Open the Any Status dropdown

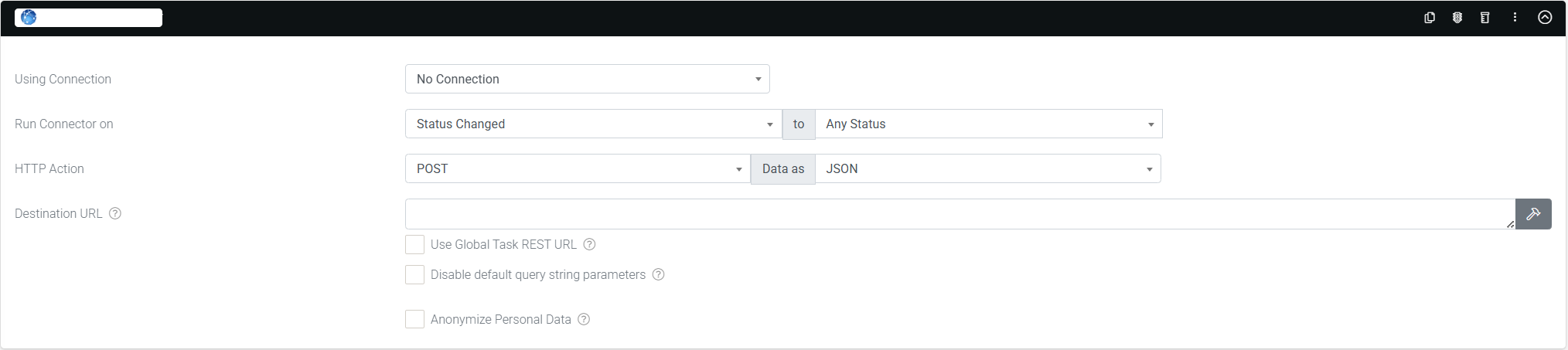pos(989,124)
